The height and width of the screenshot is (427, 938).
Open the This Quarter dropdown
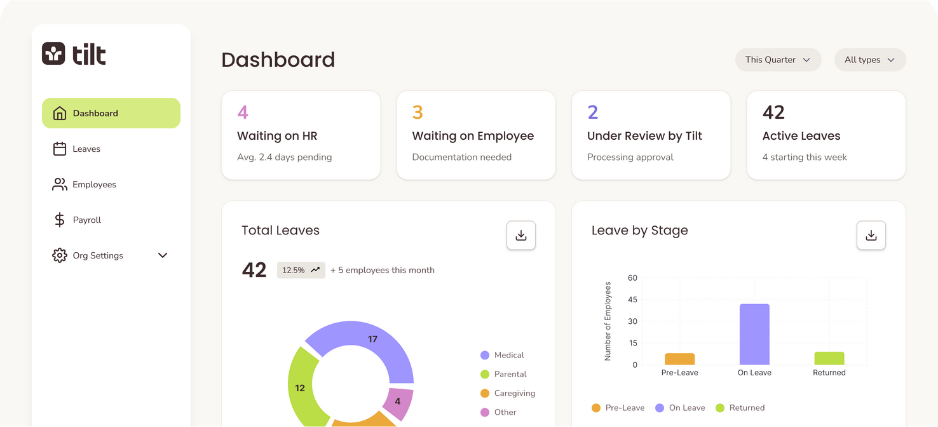(777, 60)
